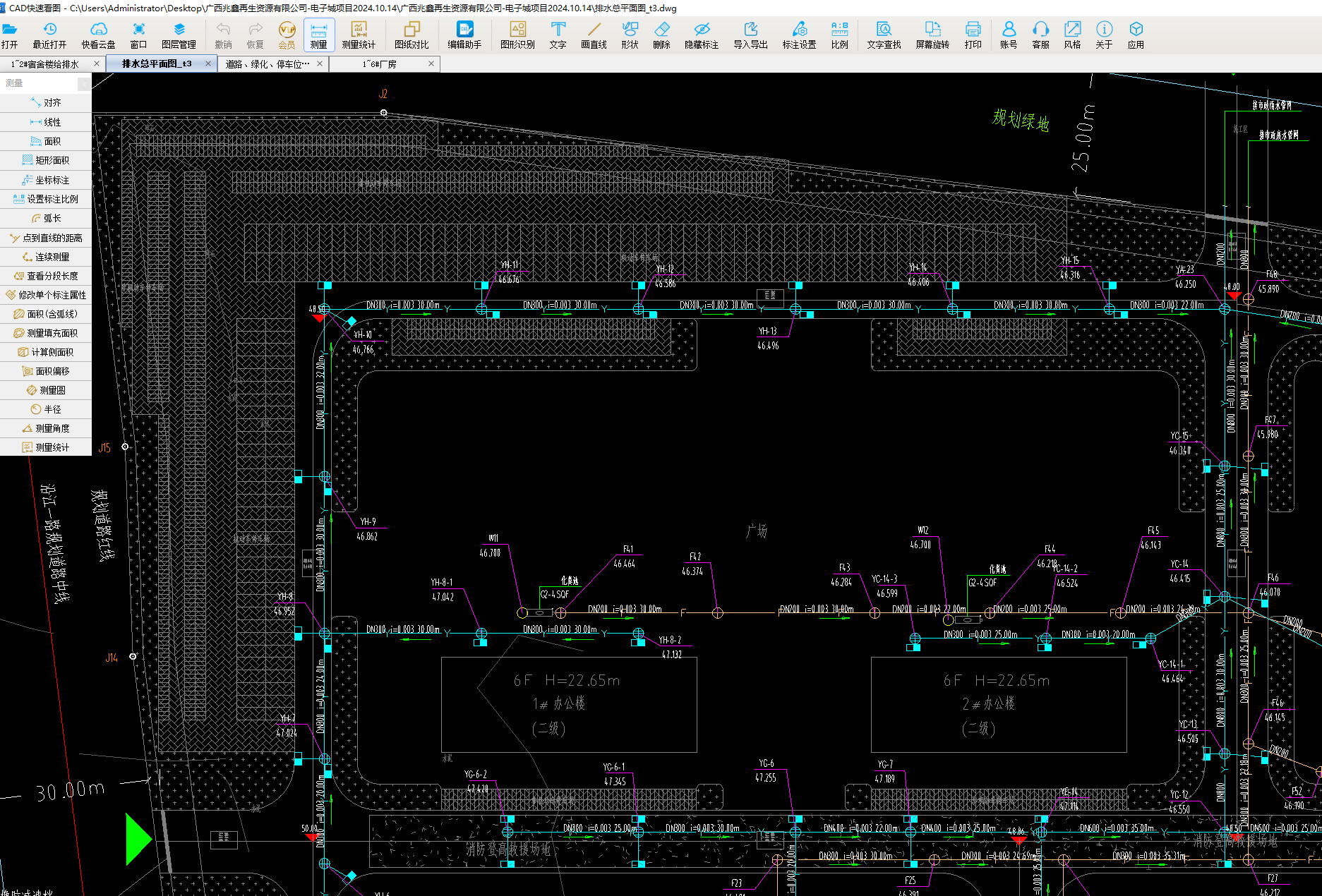Viewport: 1322px width, 896px height.
Task: Select 半径 radius tool
Action: click(x=46, y=409)
